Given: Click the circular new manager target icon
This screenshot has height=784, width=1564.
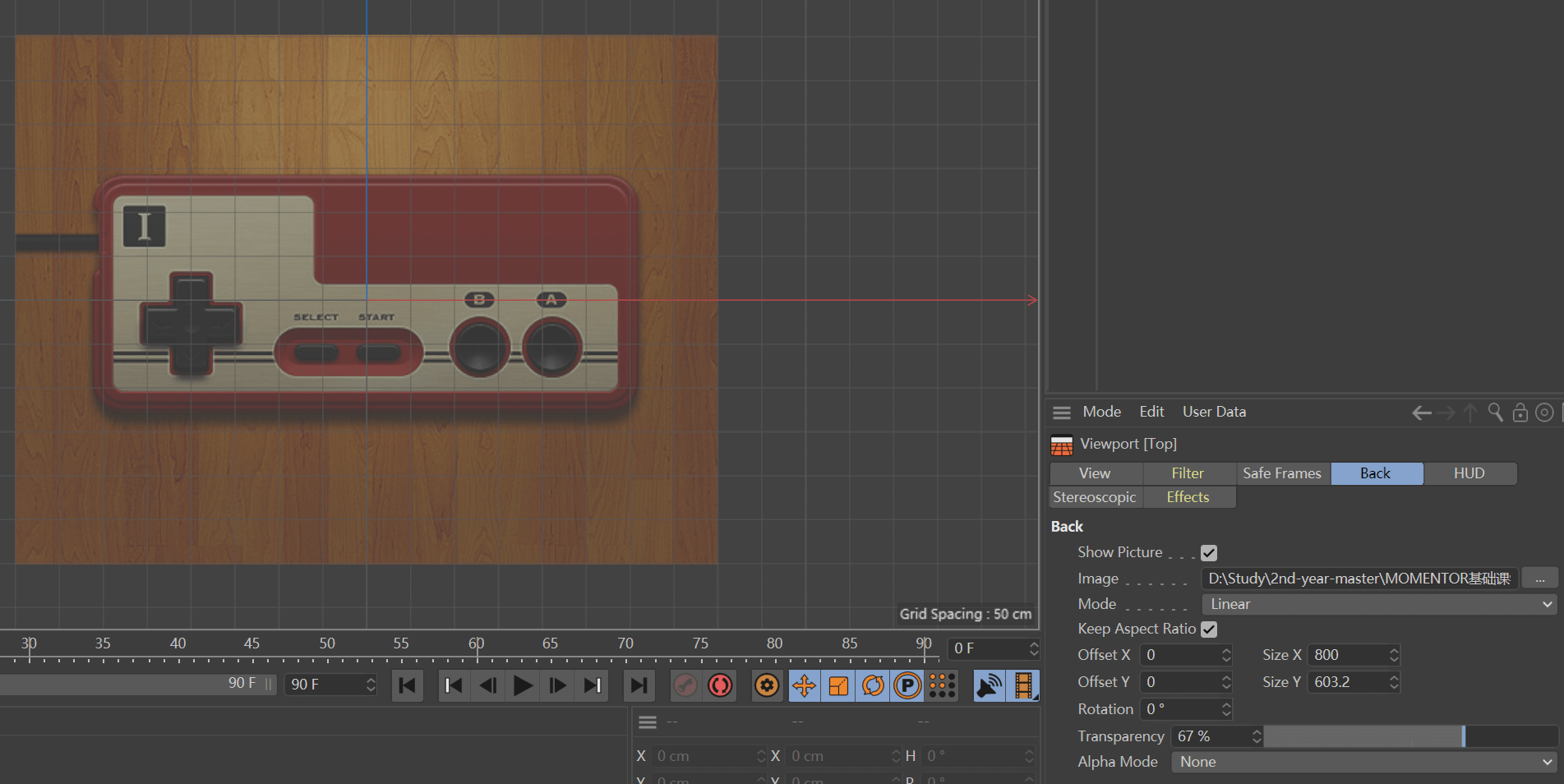Looking at the screenshot, I should click(1545, 413).
